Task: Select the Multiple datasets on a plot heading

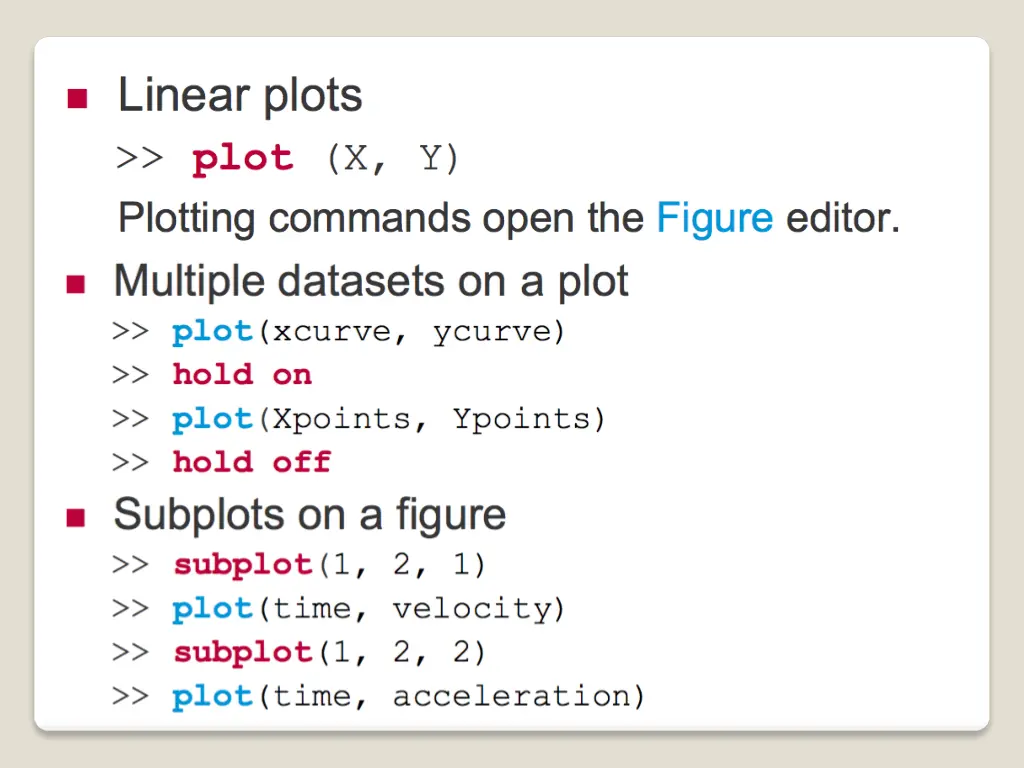Action: coord(371,281)
